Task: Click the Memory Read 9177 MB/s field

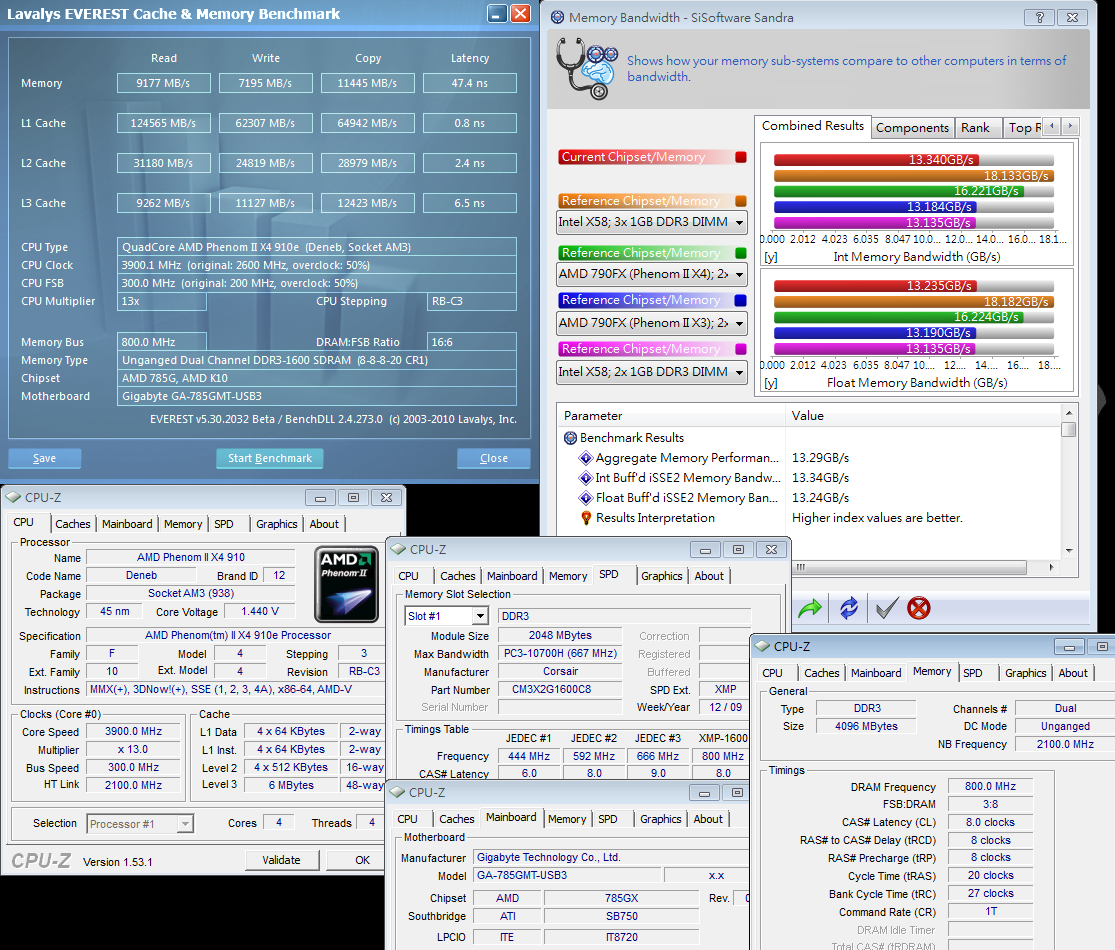Action: 164,83
